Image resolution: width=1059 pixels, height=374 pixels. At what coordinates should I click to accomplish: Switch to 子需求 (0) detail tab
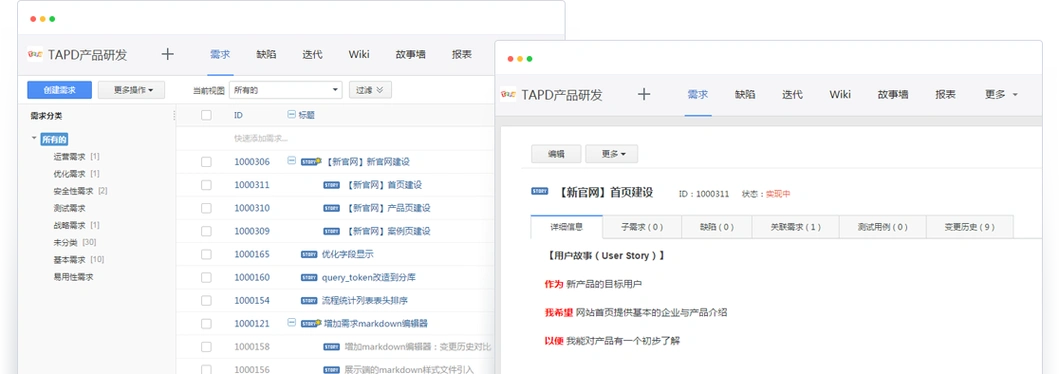click(x=642, y=228)
